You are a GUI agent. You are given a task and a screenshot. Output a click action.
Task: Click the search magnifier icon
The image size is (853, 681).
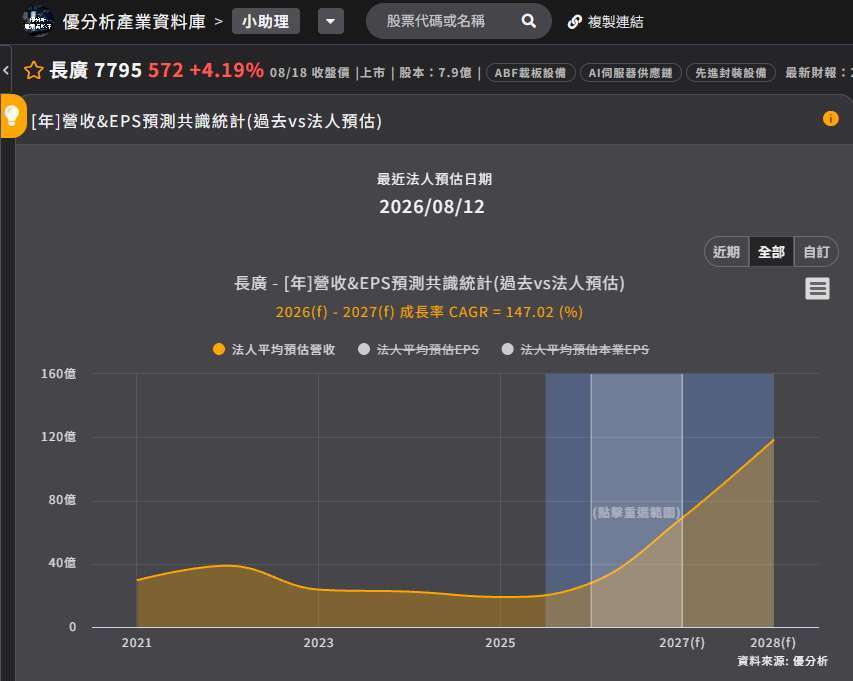[528, 21]
